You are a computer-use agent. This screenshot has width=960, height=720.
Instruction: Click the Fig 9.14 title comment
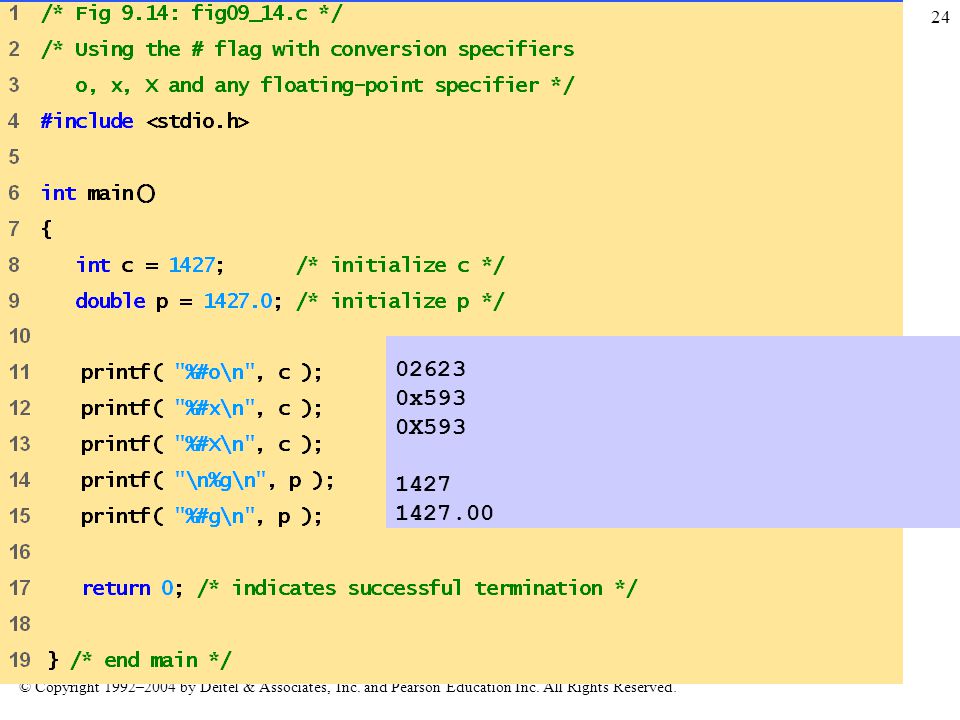191,13
